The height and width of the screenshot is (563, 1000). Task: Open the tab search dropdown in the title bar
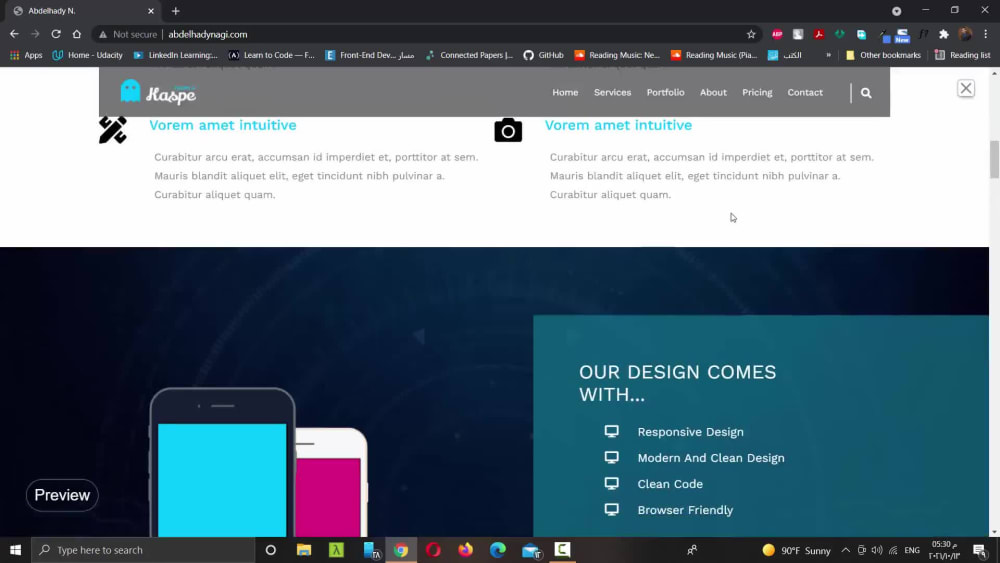896,11
